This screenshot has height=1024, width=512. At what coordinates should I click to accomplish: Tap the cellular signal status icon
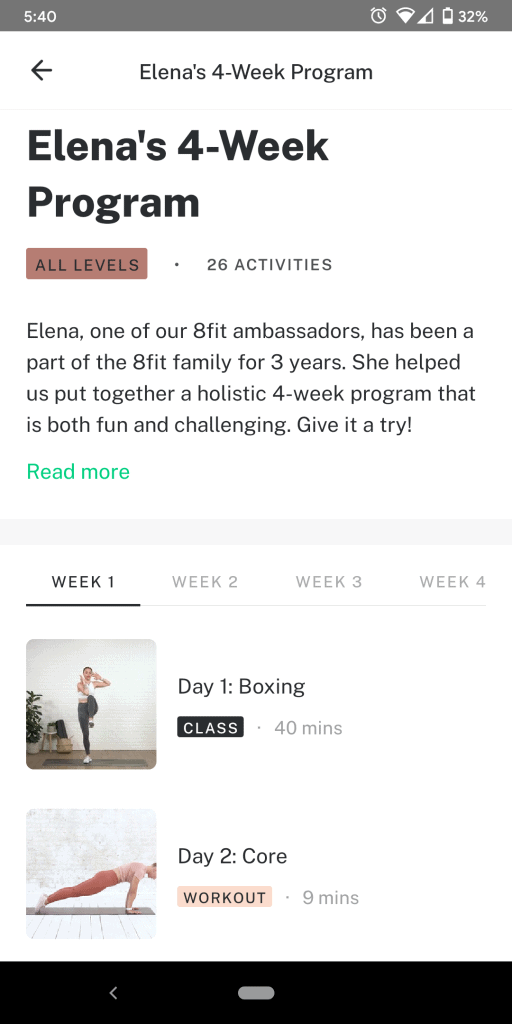[x=425, y=16]
